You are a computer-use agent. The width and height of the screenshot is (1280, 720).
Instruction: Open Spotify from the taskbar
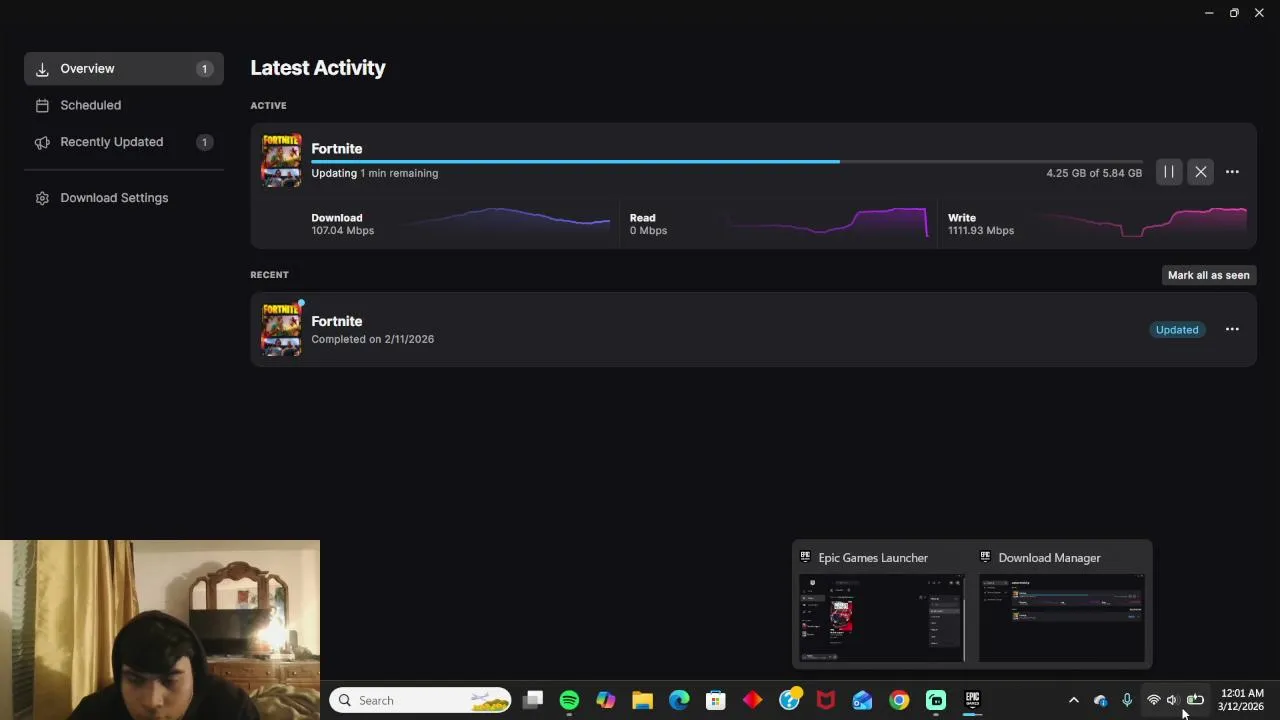pos(569,700)
